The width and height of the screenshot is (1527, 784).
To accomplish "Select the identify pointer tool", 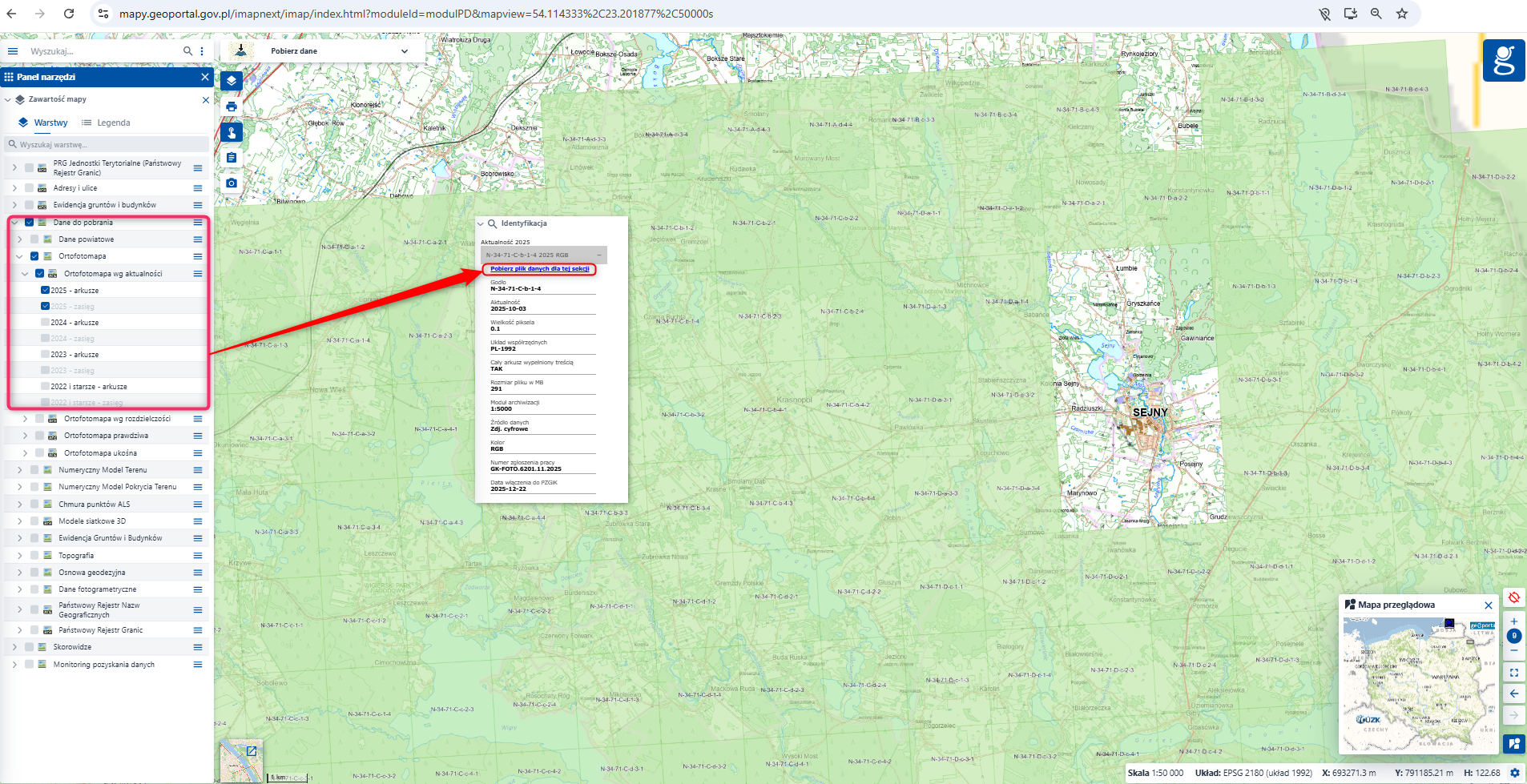I will (x=232, y=132).
